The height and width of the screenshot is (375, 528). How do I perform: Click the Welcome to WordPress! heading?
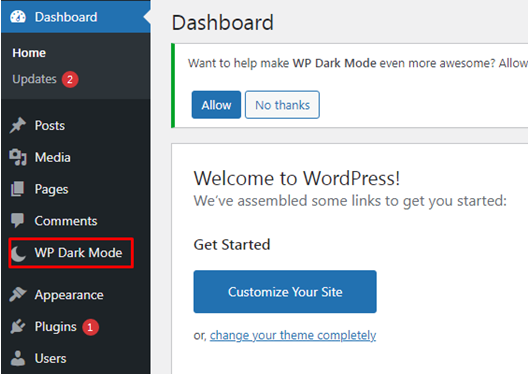297,178
